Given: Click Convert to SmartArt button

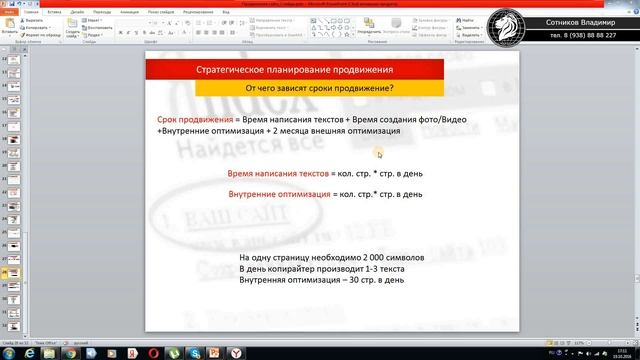Looking at the screenshot, I should 277,35.
